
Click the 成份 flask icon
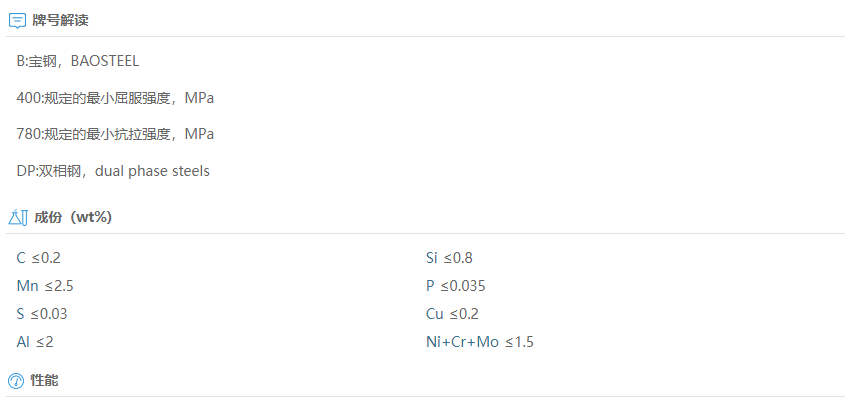point(17,217)
